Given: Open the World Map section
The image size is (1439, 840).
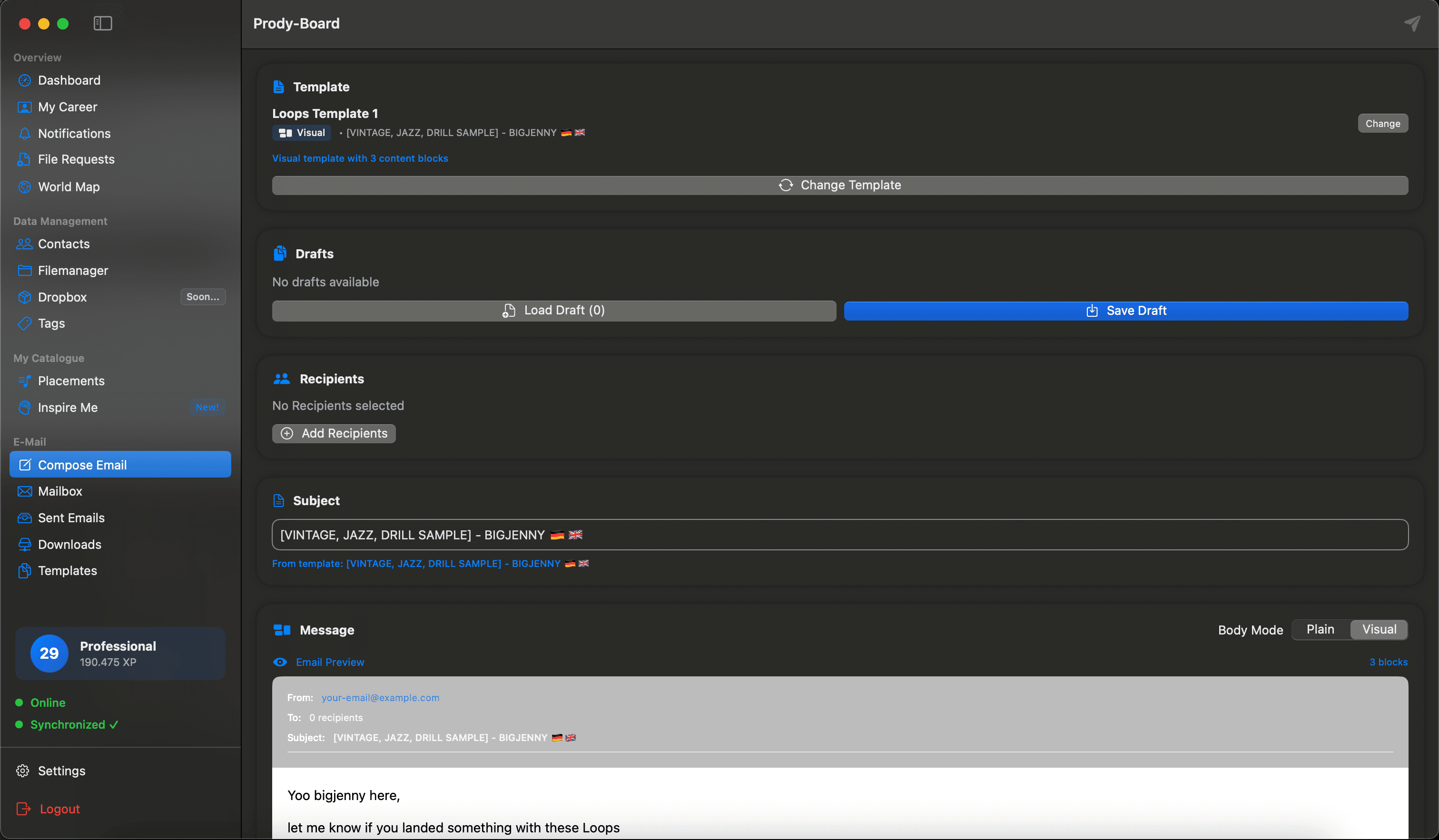Looking at the screenshot, I should pyautogui.click(x=68, y=186).
